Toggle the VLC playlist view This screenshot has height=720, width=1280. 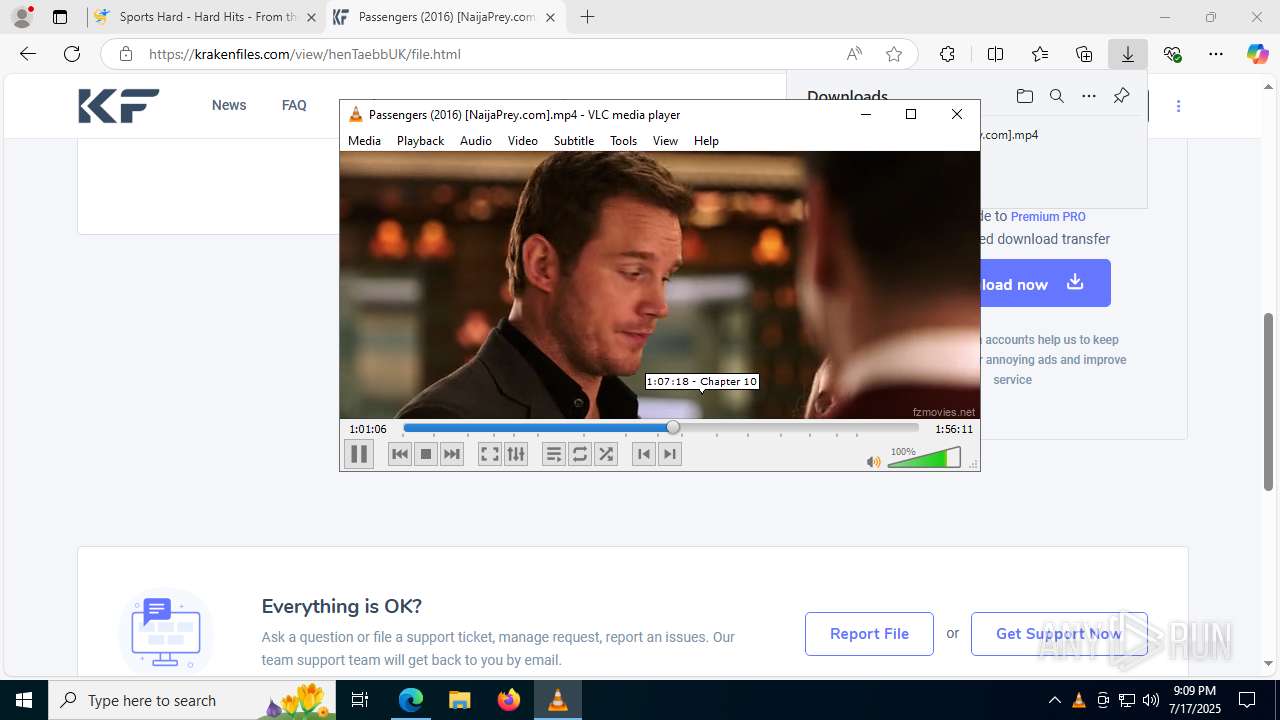(554, 454)
